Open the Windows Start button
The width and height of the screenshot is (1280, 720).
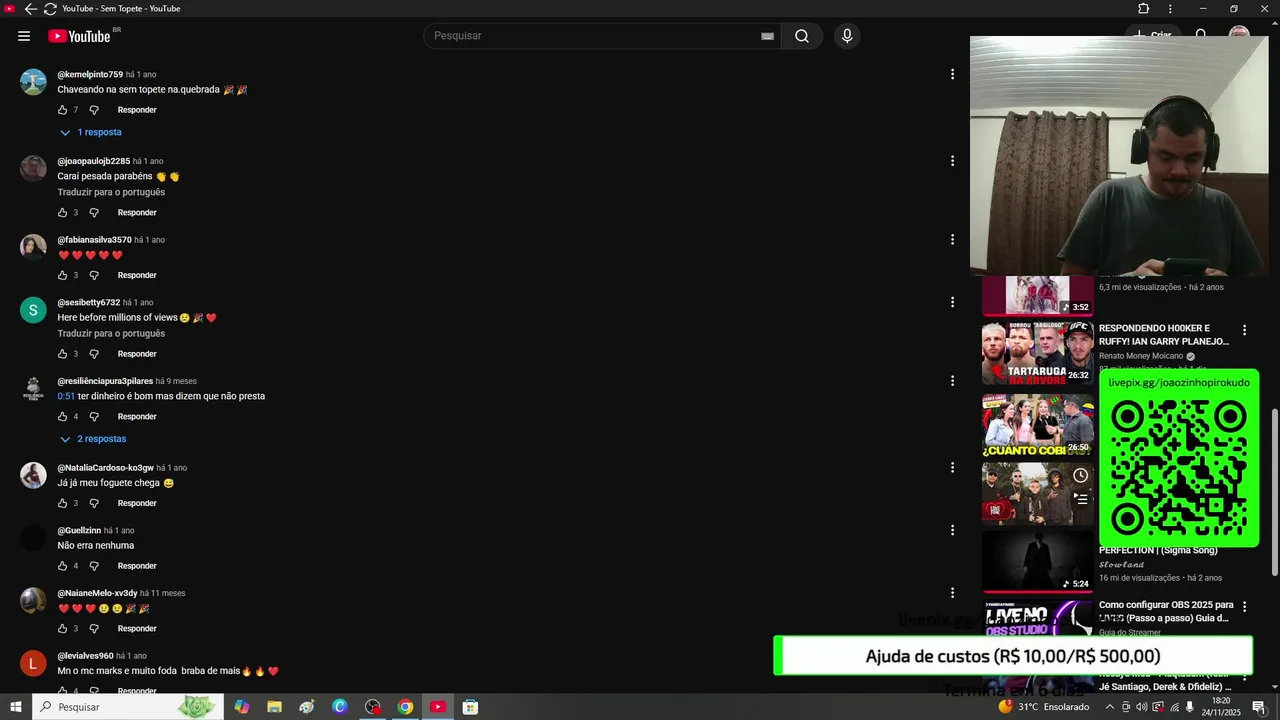point(16,707)
